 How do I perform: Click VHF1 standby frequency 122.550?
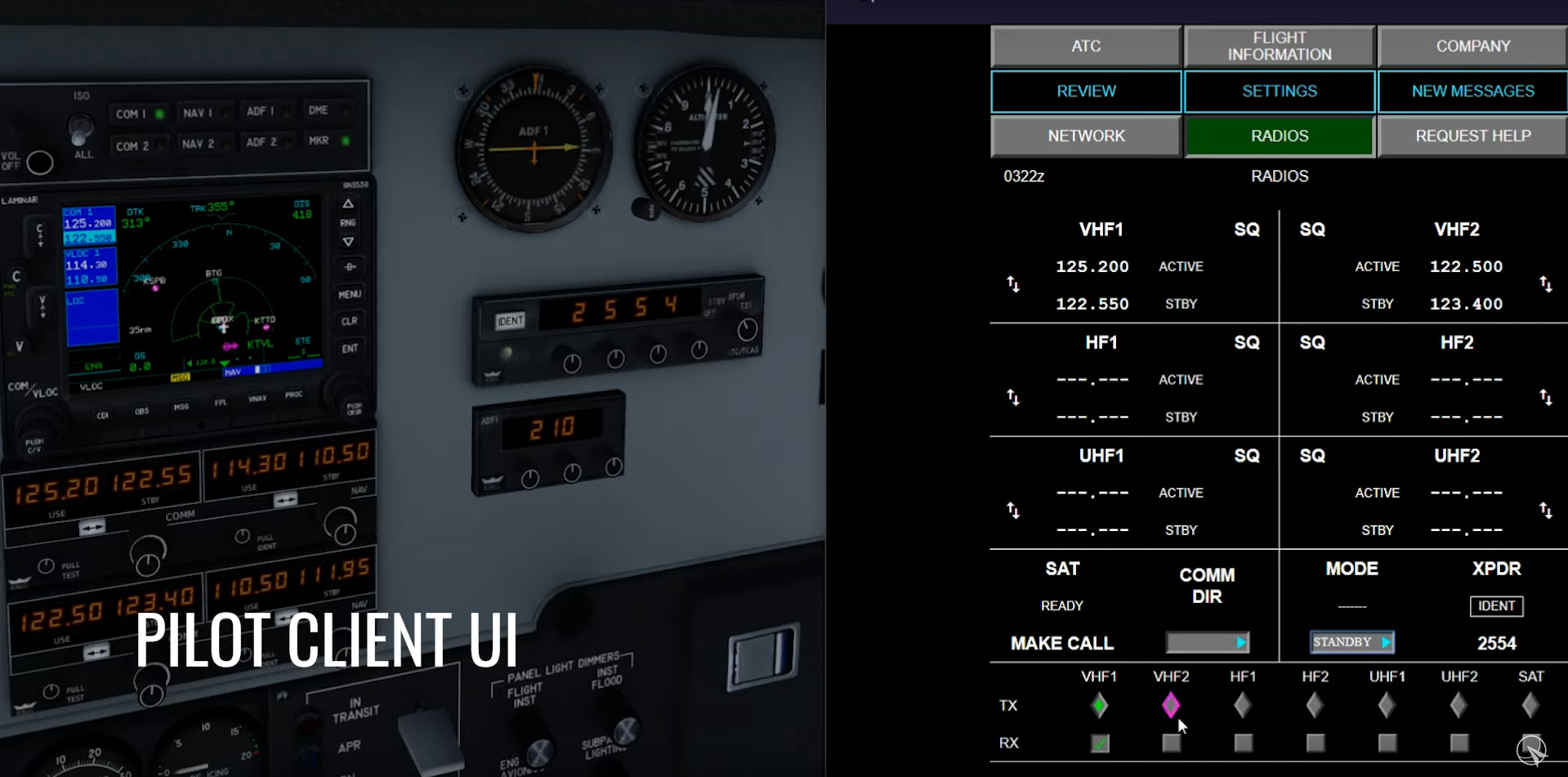pyautogui.click(x=1092, y=304)
